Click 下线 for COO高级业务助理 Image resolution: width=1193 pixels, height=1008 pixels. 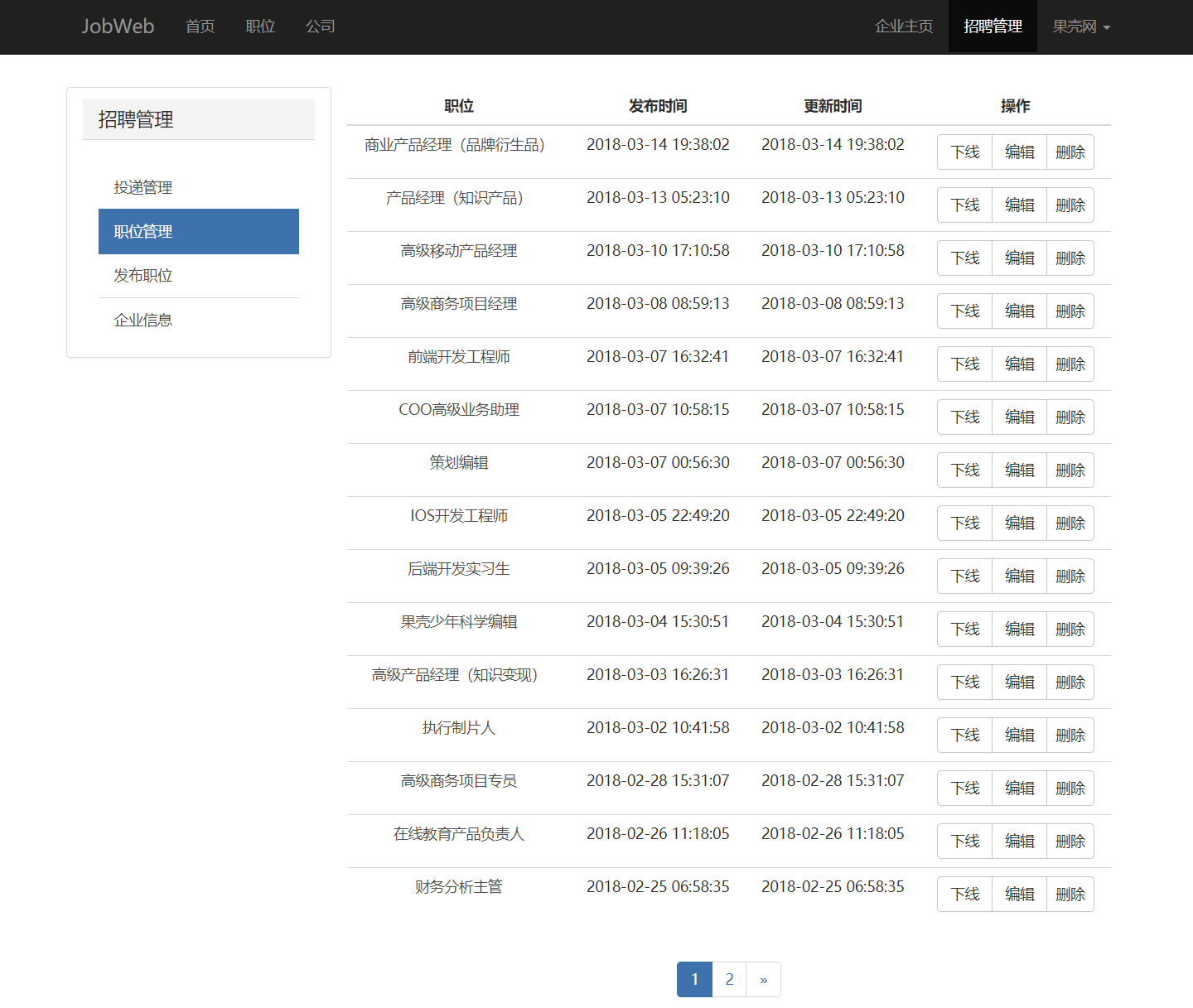tap(964, 417)
